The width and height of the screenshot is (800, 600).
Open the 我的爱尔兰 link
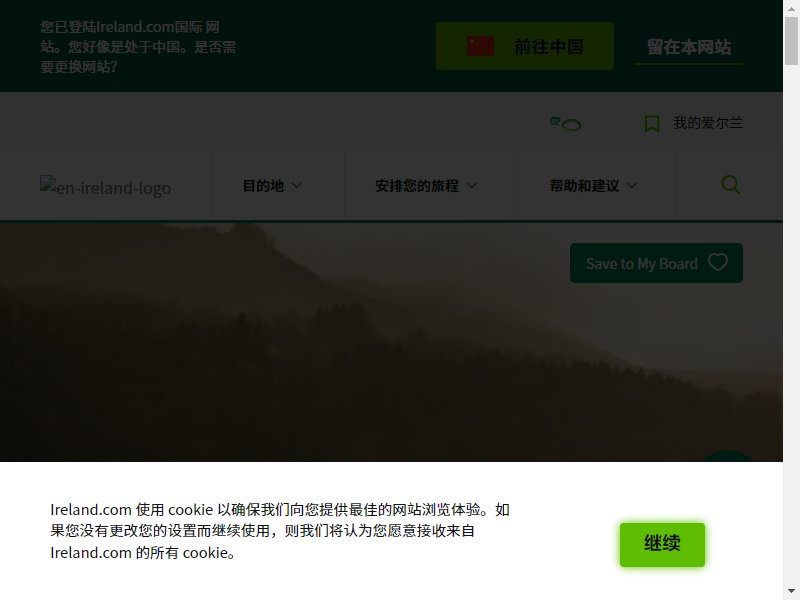point(708,123)
